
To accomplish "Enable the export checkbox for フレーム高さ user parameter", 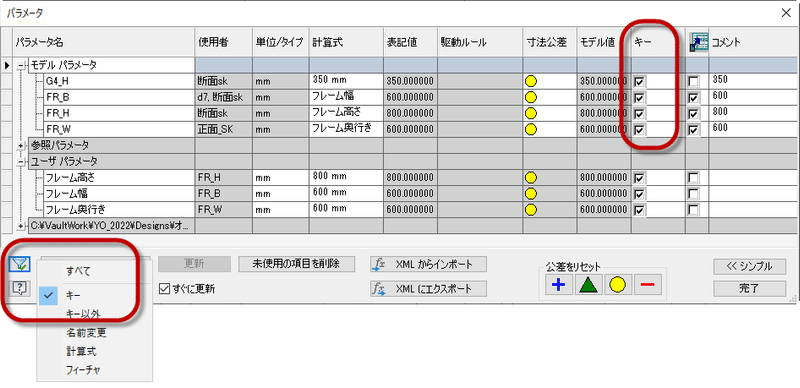I will [693, 178].
